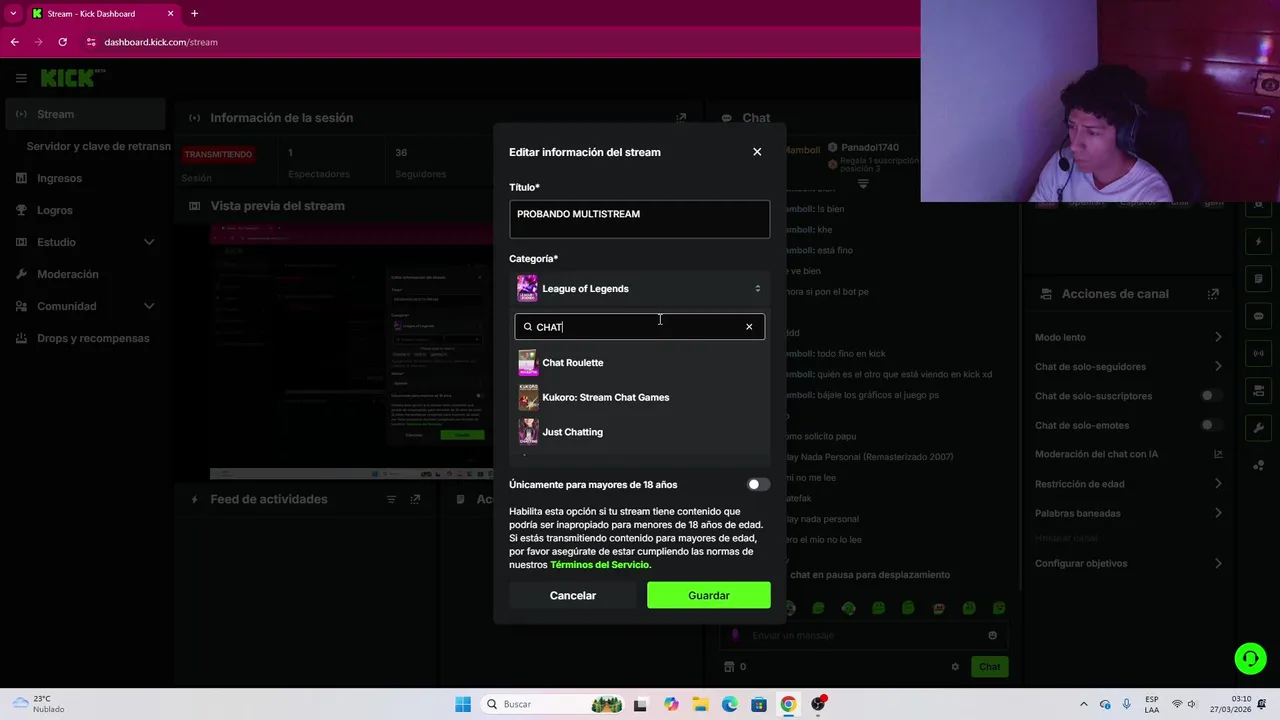This screenshot has width=1280, height=720.
Task: Open the chat settings gear icon
Action: pyautogui.click(x=955, y=667)
